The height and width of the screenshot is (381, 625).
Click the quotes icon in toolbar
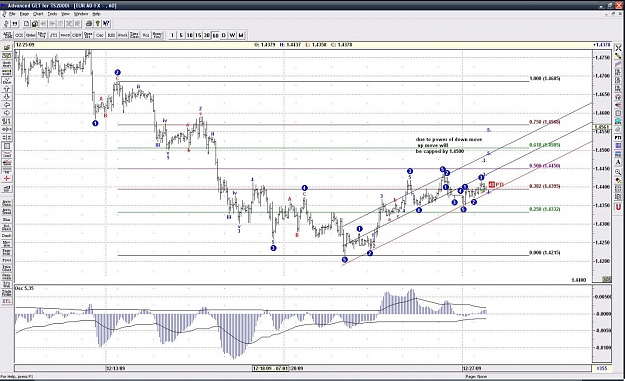[x=15, y=24]
